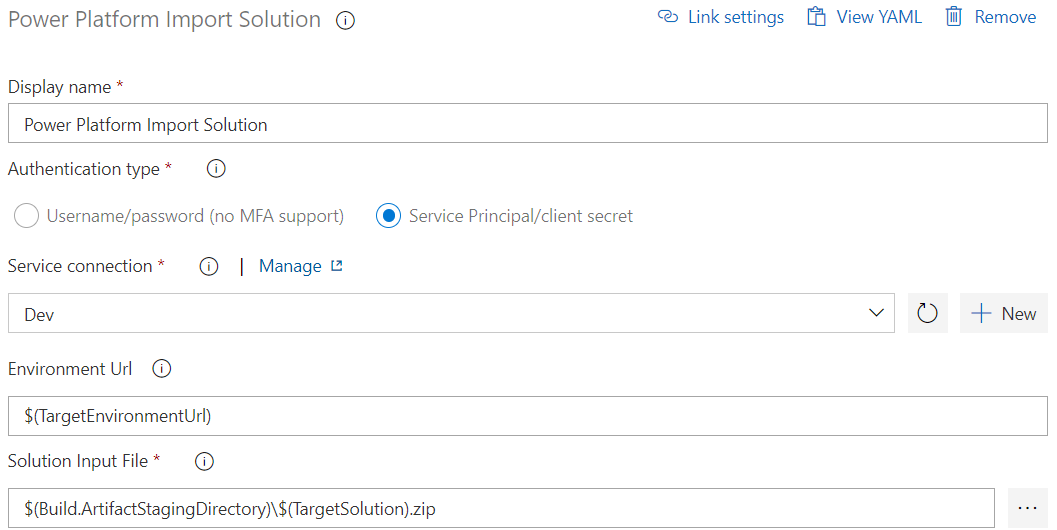Edit the Solution Input File path
This screenshot has width=1057, height=530.
pos(502,508)
